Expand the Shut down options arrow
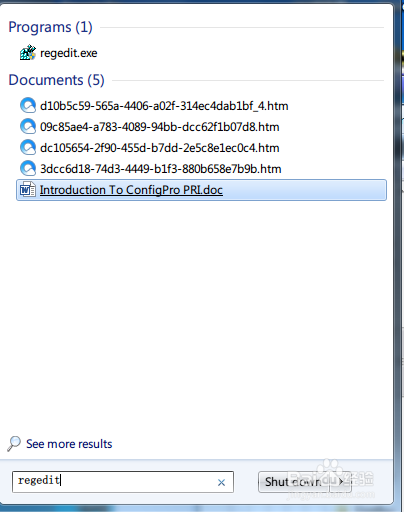 (340, 482)
